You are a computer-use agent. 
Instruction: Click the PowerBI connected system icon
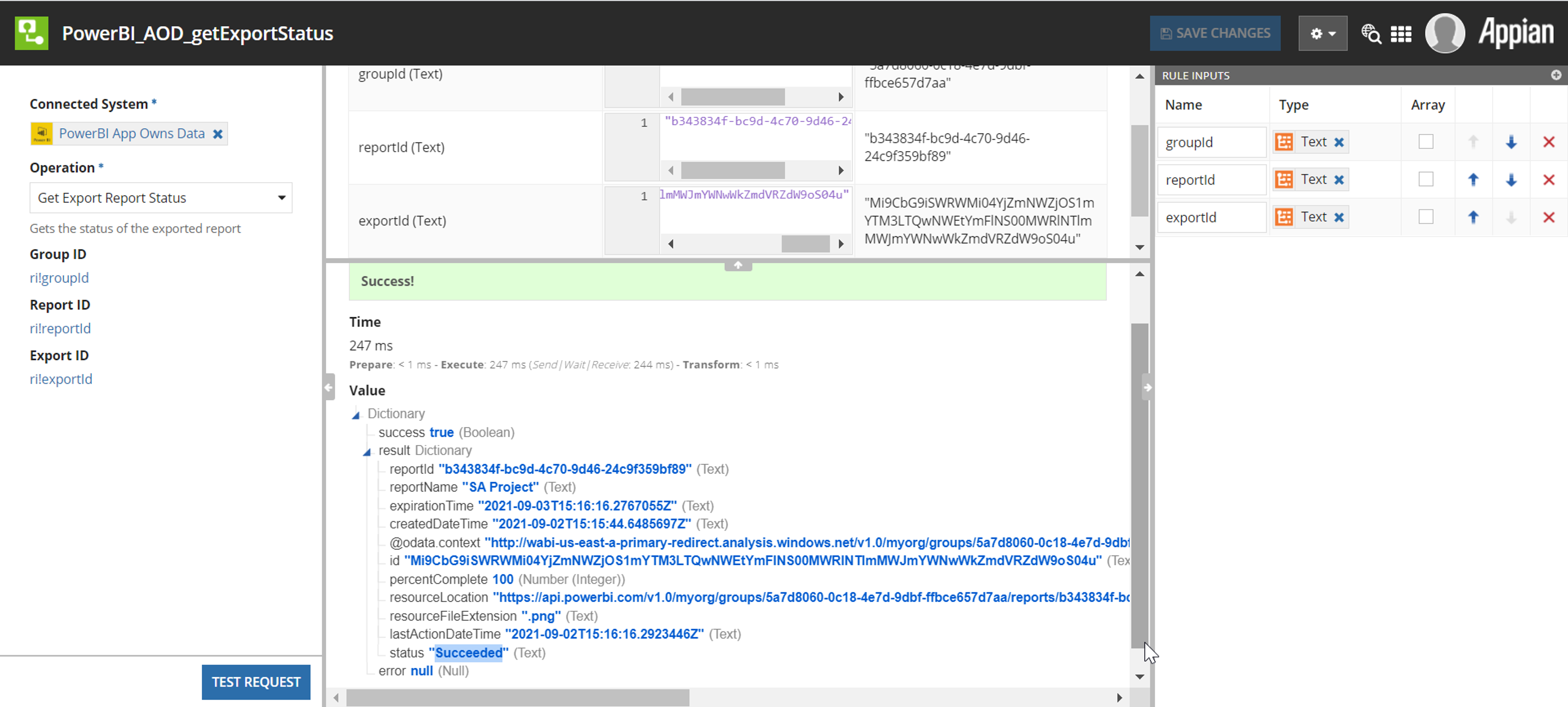pos(41,134)
